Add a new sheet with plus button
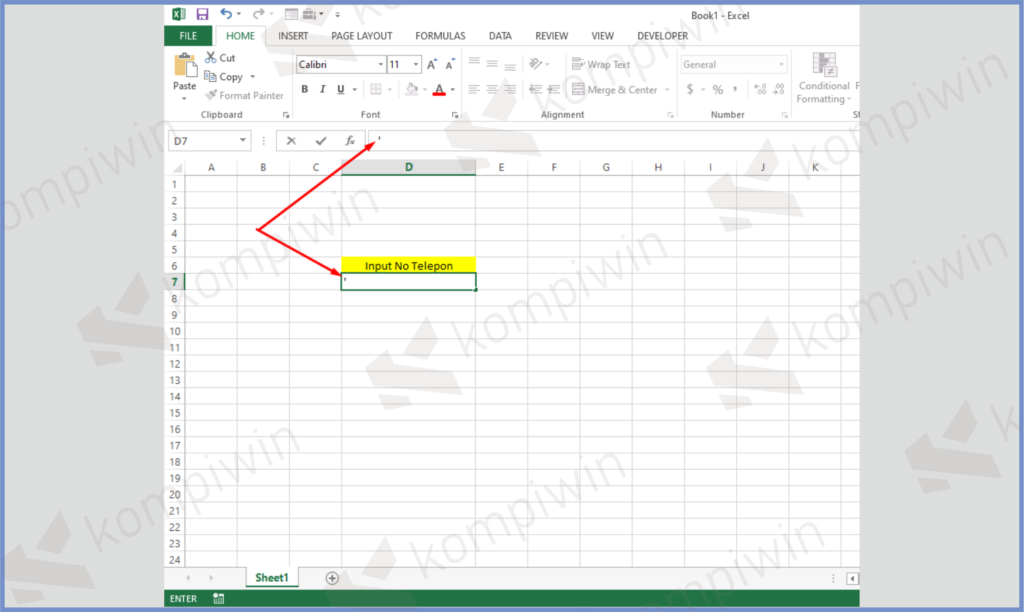The height and width of the screenshot is (612, 1024). 332,578
